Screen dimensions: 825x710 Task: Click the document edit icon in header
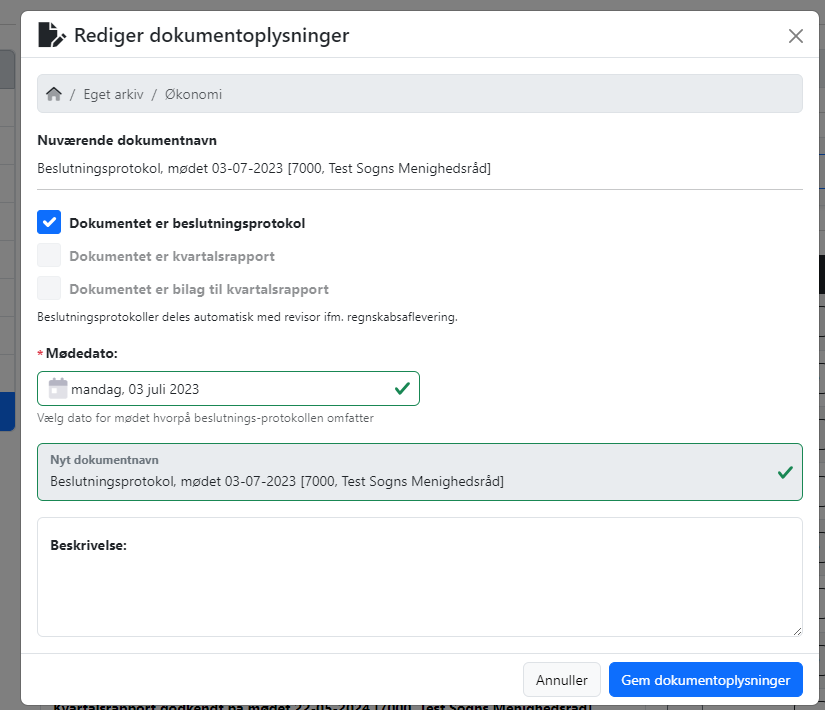52,35
